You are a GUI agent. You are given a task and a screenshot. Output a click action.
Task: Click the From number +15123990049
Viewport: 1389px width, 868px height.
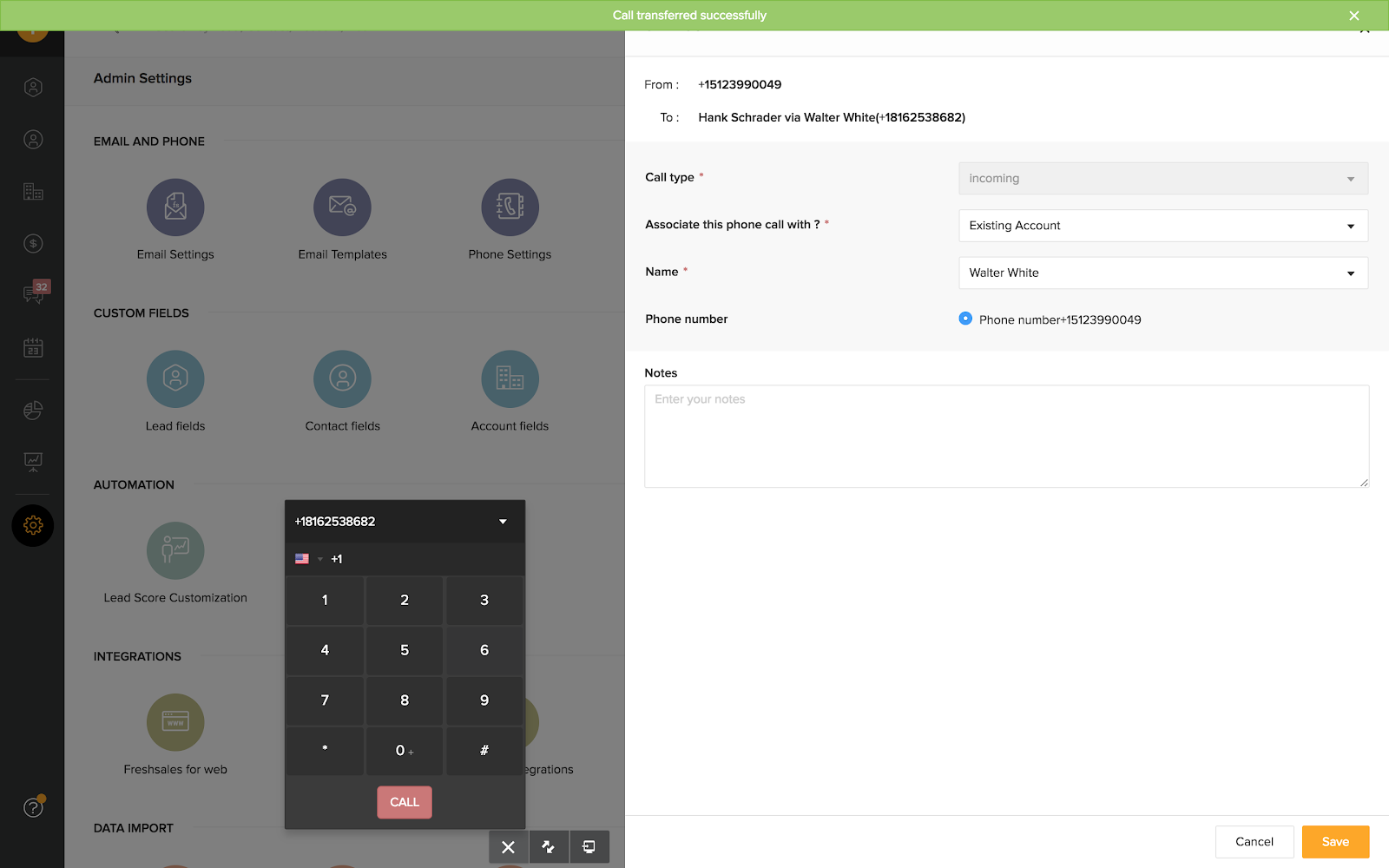[x=740, y=84]
